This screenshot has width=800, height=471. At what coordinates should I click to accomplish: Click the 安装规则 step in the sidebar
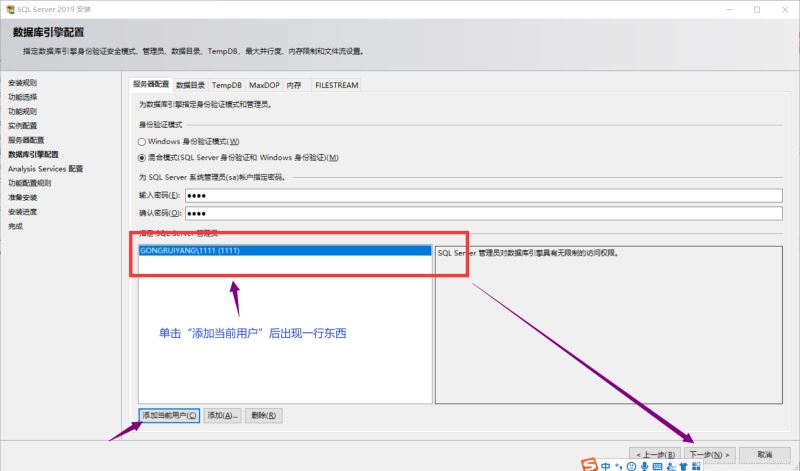click(x=22, y=83)
